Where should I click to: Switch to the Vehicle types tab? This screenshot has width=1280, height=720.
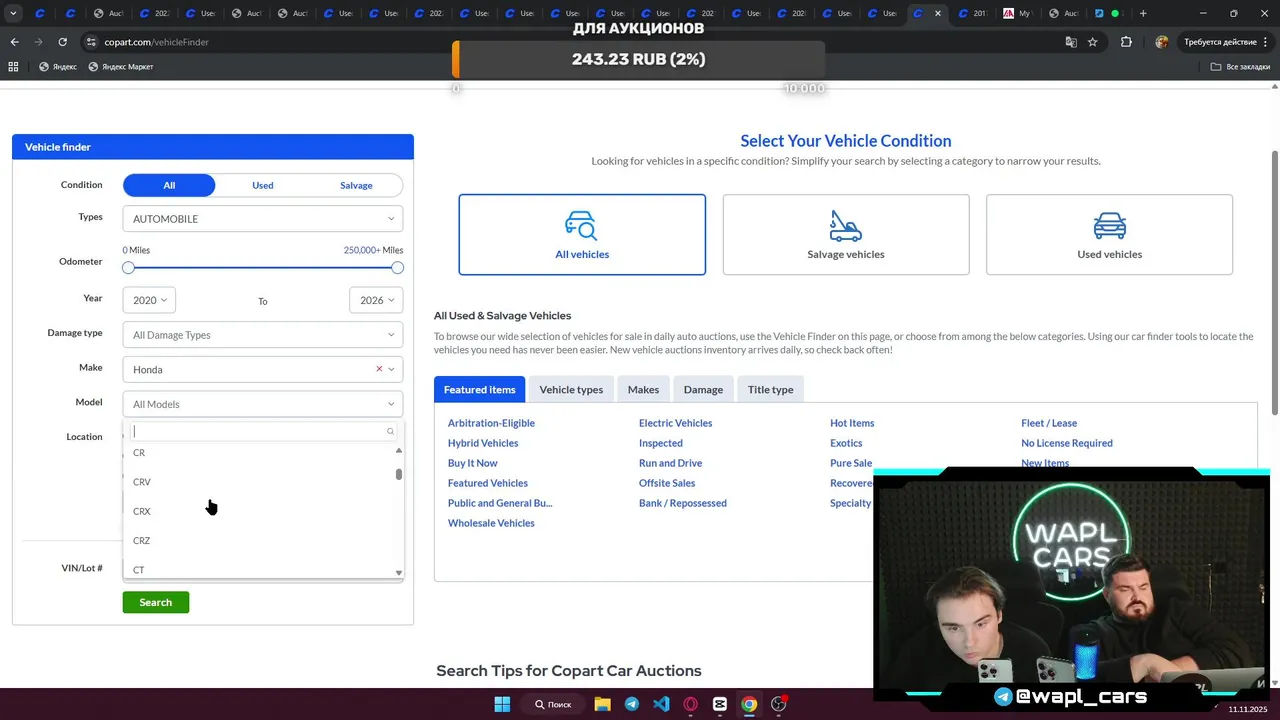coord(571,389)
